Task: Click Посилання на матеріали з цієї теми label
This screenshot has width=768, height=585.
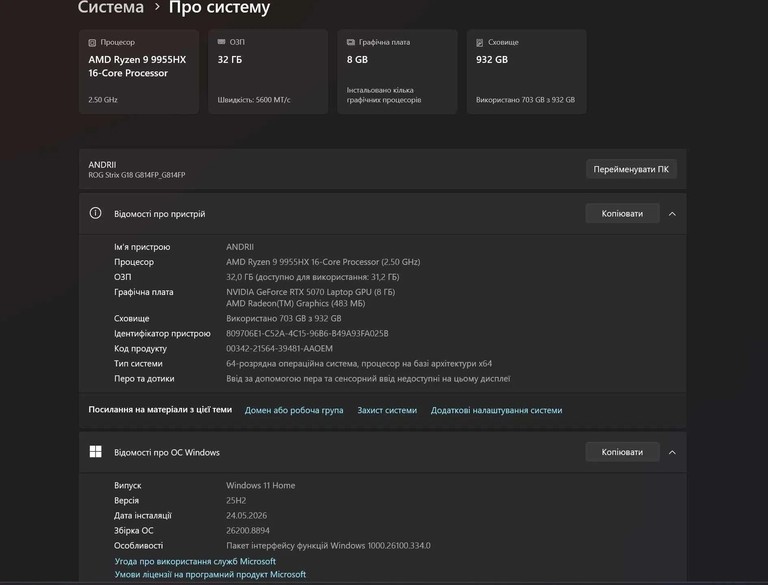Action: (x=160, y=410)
